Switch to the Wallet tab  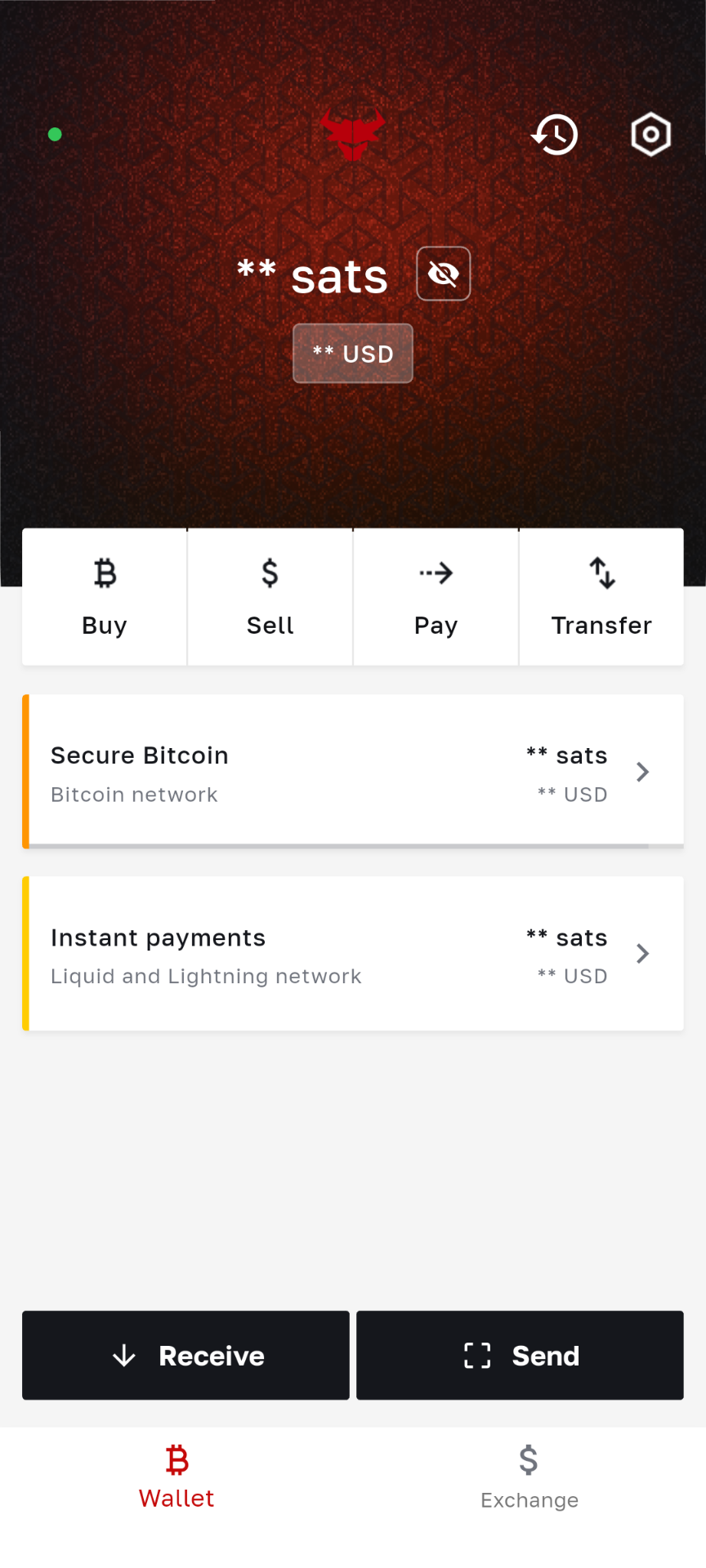[176, 1477]
